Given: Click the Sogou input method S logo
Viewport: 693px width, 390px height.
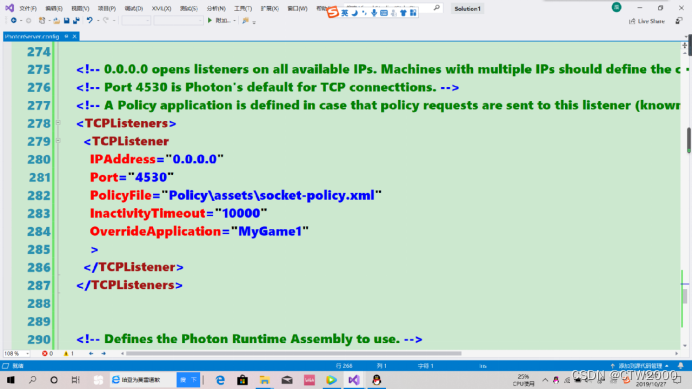Looking at the screenshot, I should pyautogui.click(x=333, y=12).
